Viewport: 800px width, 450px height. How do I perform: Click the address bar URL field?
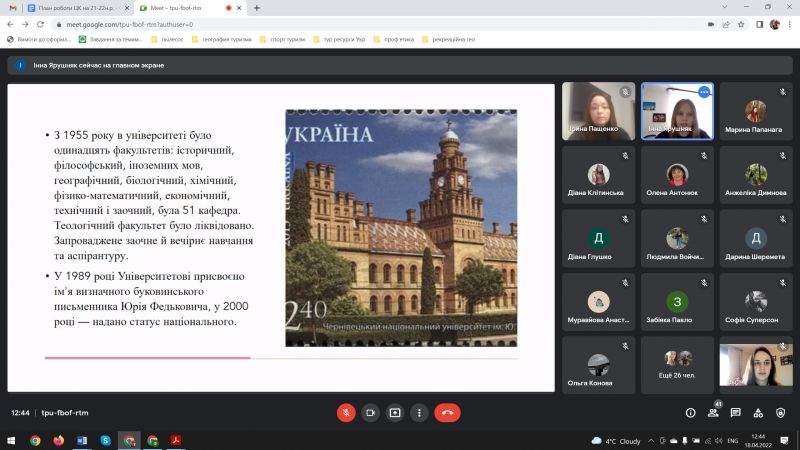click(378, 24)
